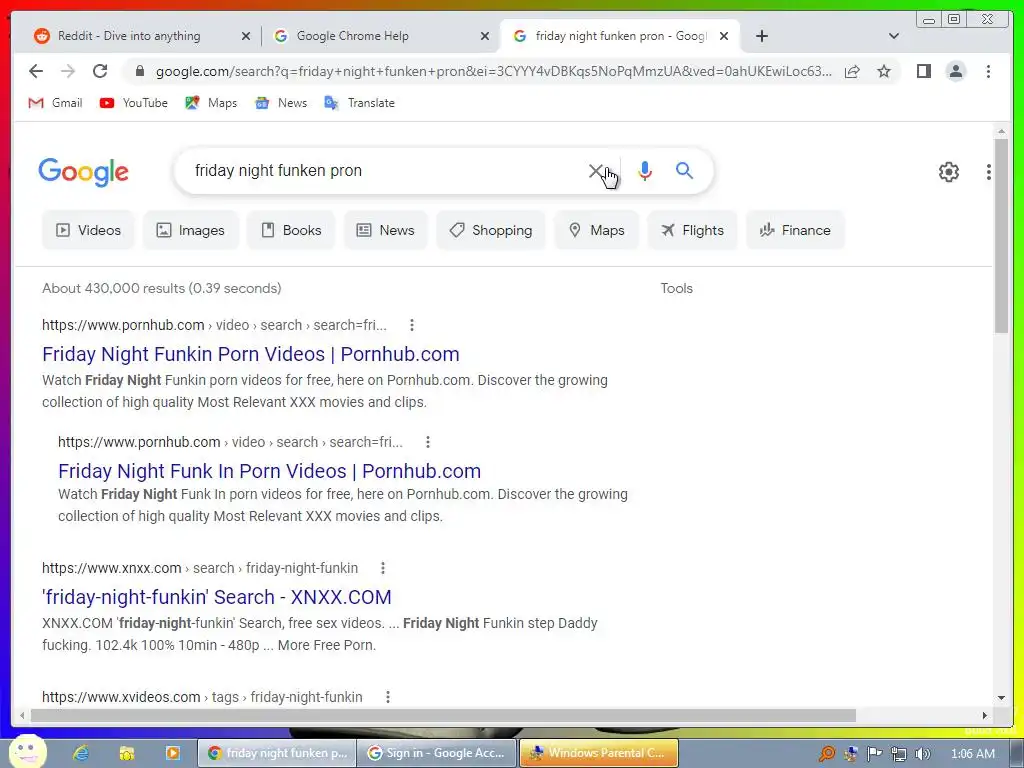
Task: Close the Reddit tab
Action: tap(246, 36)
